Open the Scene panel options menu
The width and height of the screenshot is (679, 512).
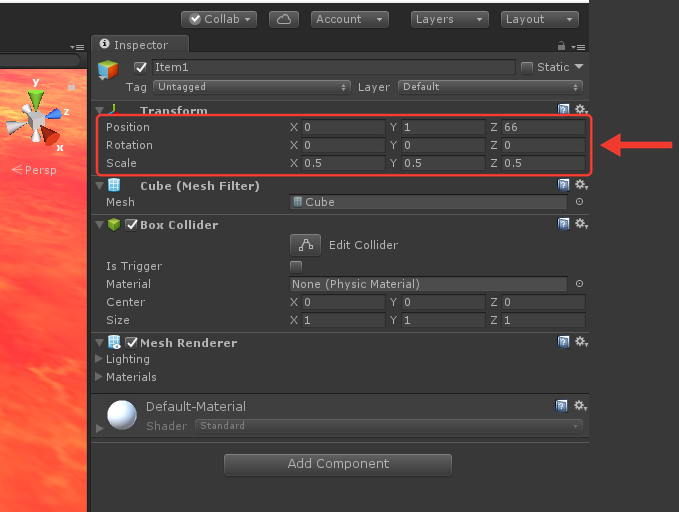click(77, 47)
